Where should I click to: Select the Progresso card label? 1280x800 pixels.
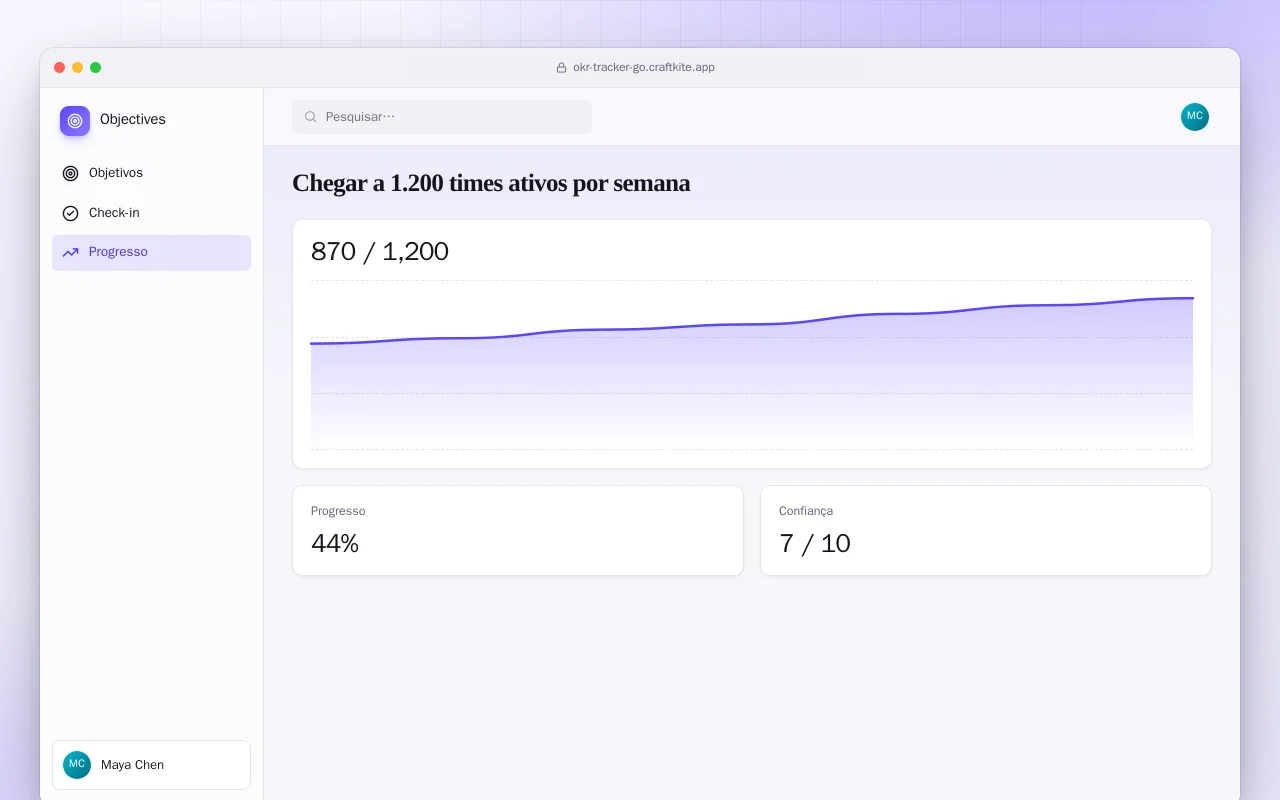(x=338, y=511)
